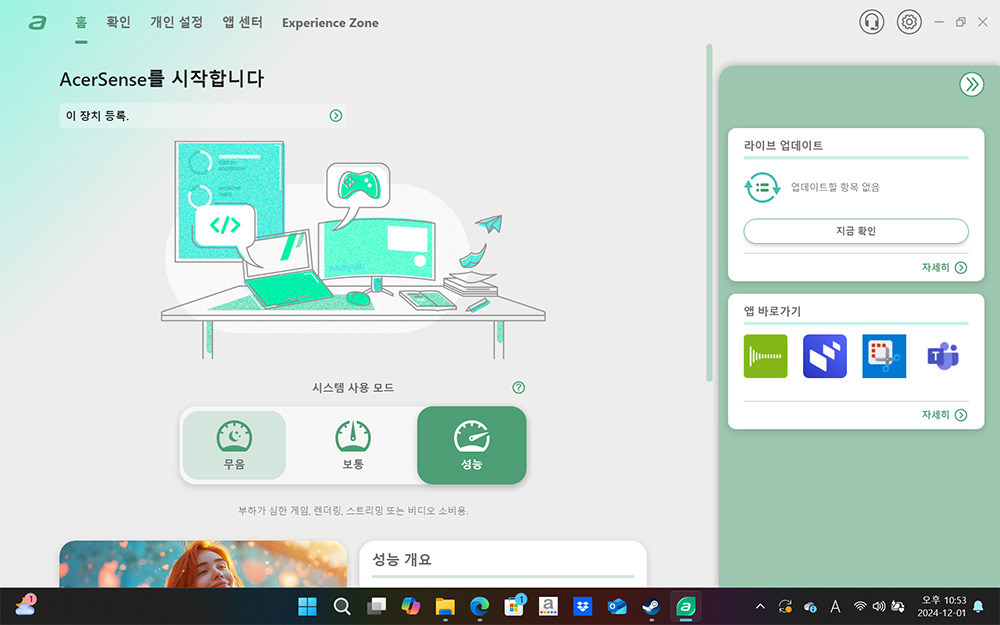Click the live update refresh icon
The height and width of the screenshot is (625, 1000).
[x=762, y=188]
